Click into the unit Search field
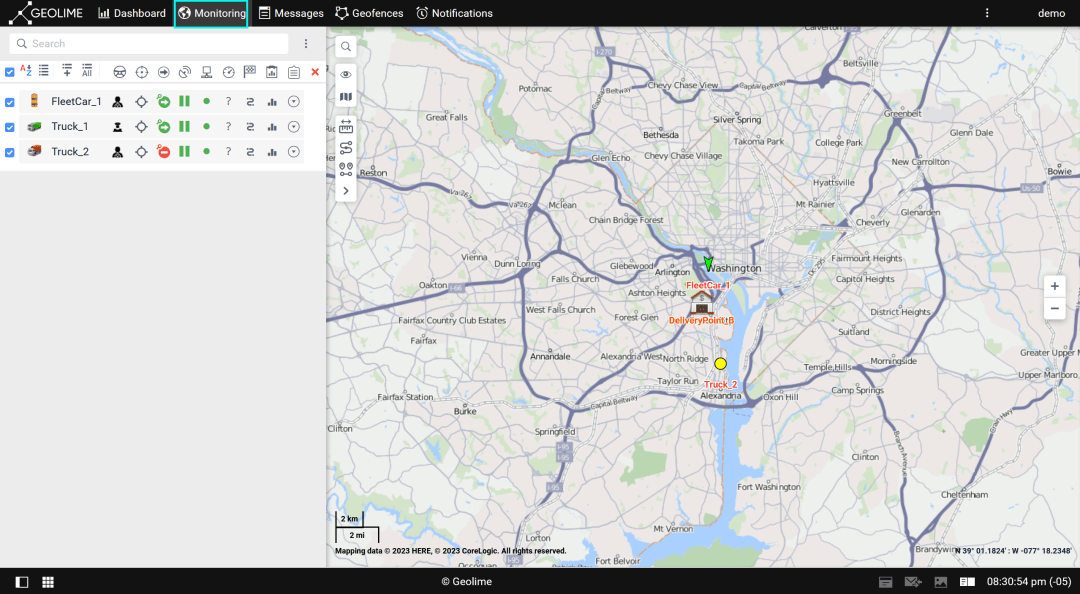Image resolution: width=1080 pixels, height=594 pixels. pyautogui.click(x=149, y=43)
